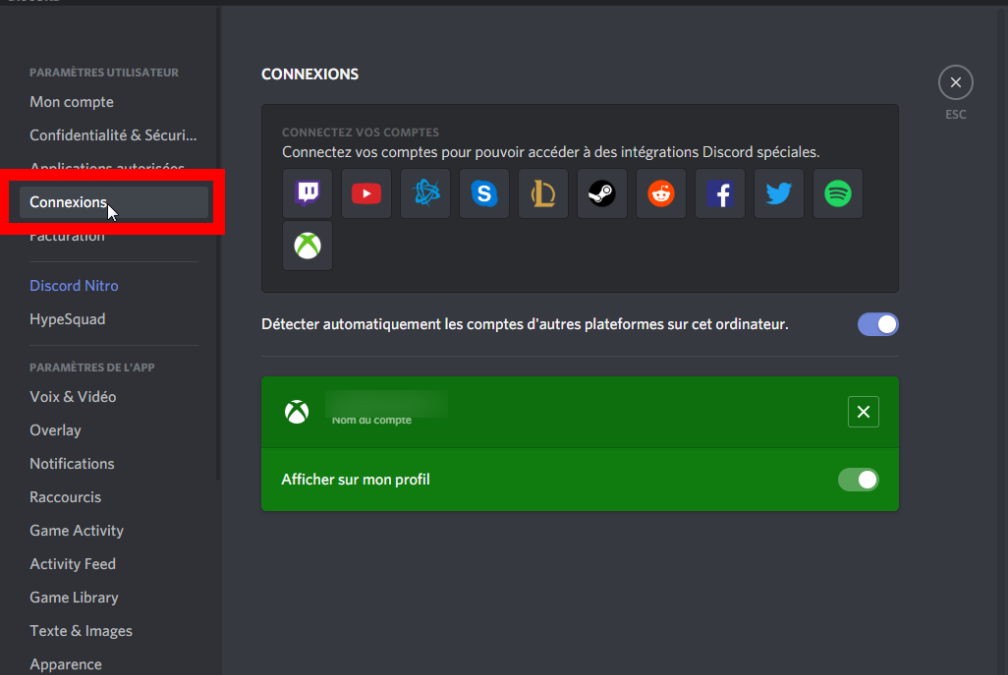Image resolution: width=1008 pixels, height=675 pixels.
Task: Link your Skype account
Action: 484,194
